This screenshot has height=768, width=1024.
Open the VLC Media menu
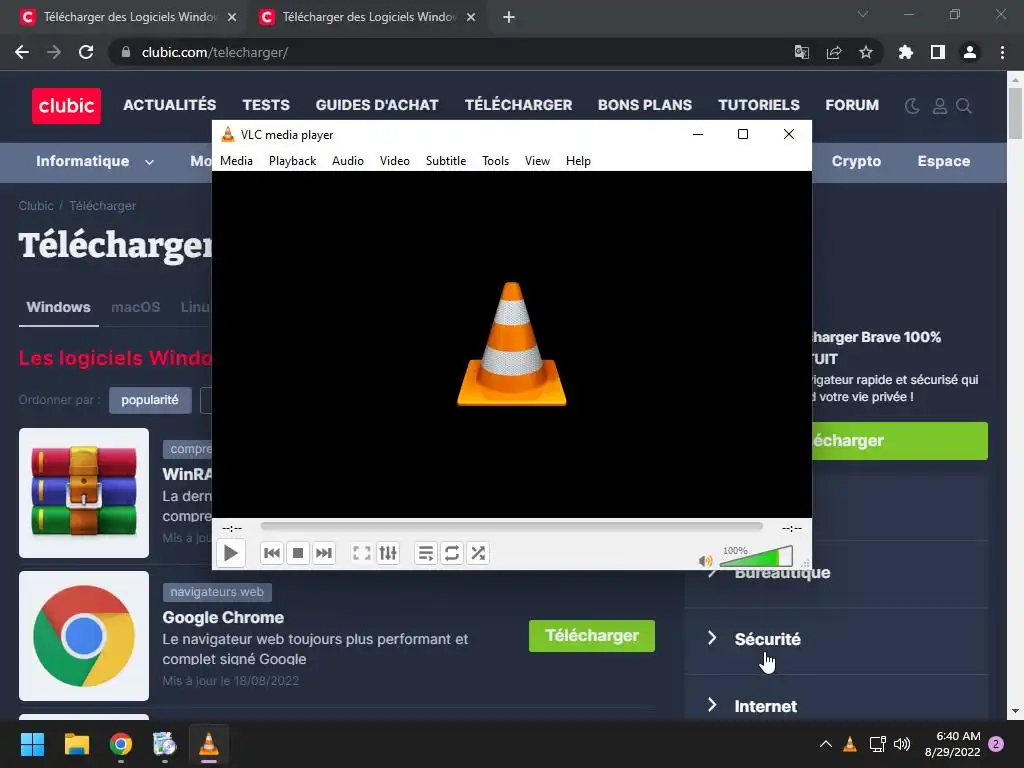tap(236, 161)
